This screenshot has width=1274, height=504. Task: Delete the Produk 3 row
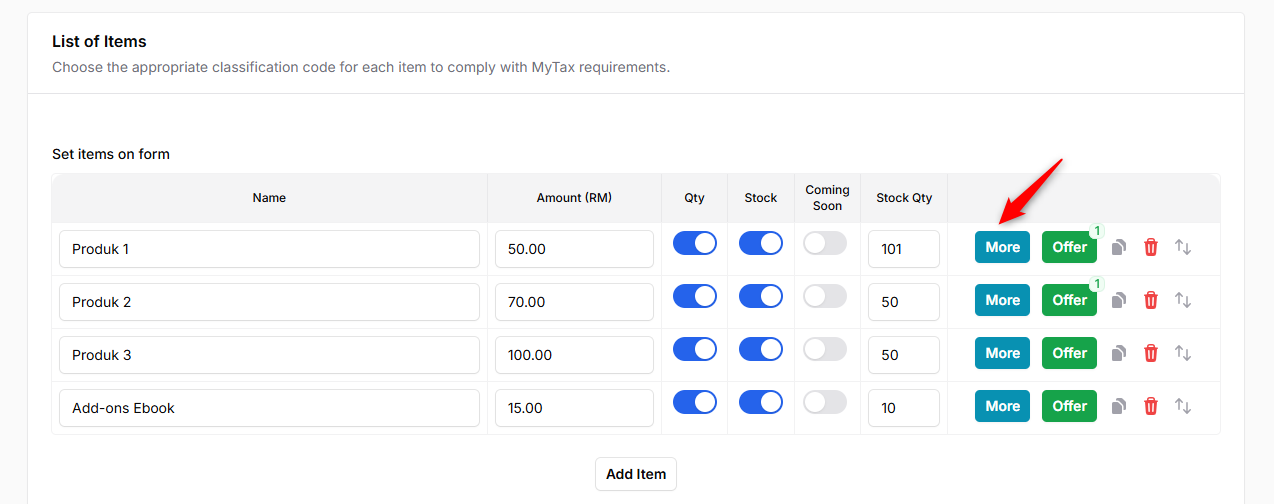1151,353
